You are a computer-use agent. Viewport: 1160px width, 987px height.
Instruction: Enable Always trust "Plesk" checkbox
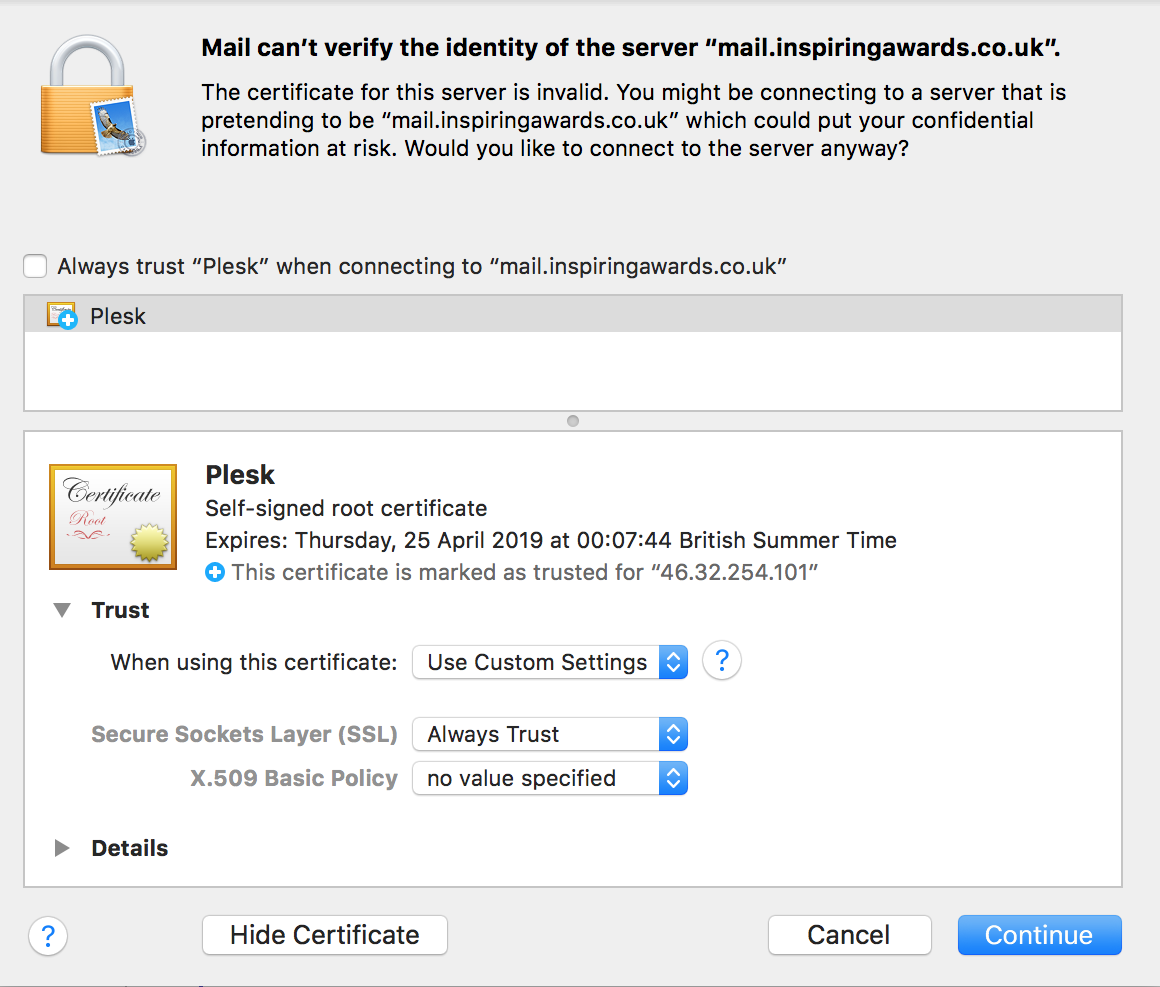[x=35, y=266]
